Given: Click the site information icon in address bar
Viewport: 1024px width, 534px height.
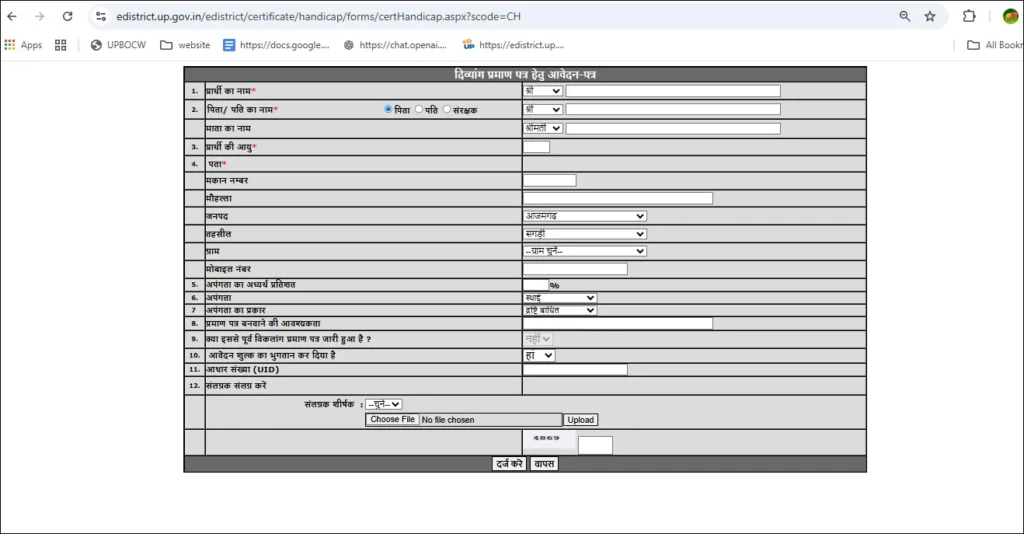Looking at the screenshot, I should [101, 17].
